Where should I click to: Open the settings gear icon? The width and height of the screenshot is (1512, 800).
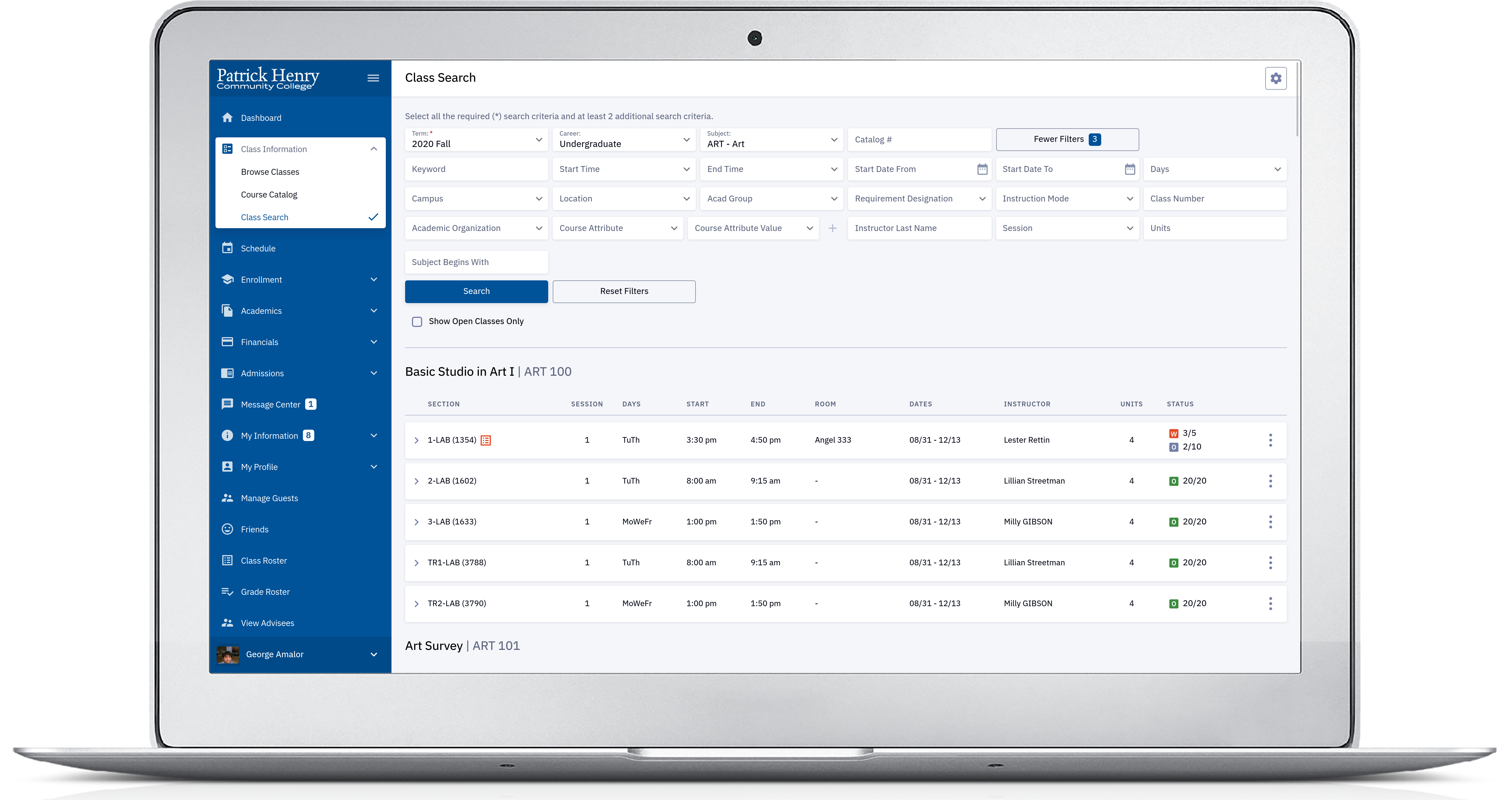(1276, 78)
